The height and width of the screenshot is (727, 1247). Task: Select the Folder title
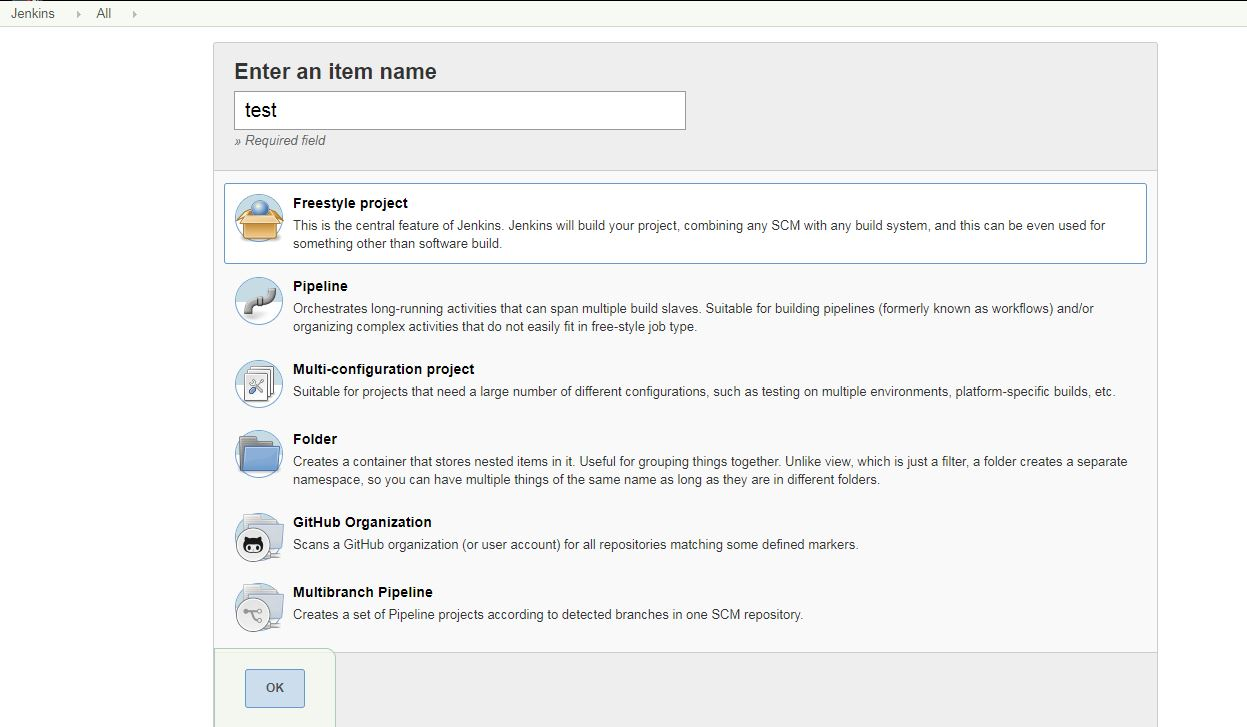click(315, 439)
